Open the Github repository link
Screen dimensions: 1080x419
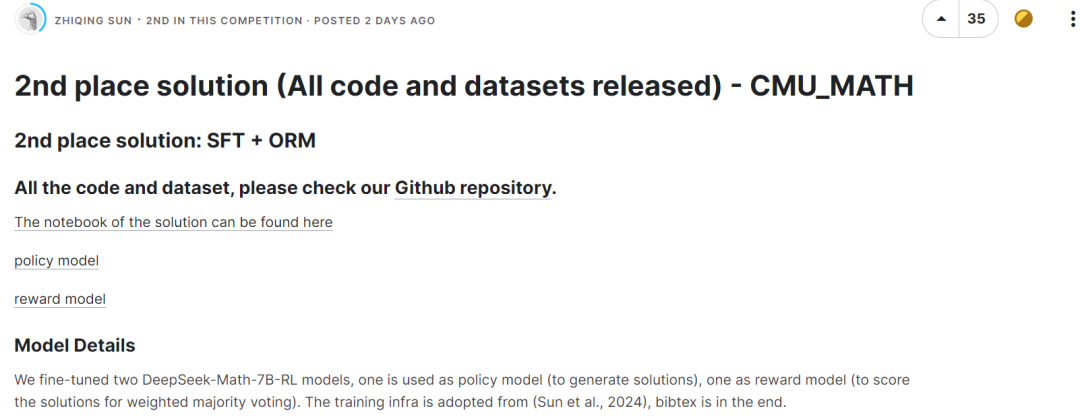473,188
